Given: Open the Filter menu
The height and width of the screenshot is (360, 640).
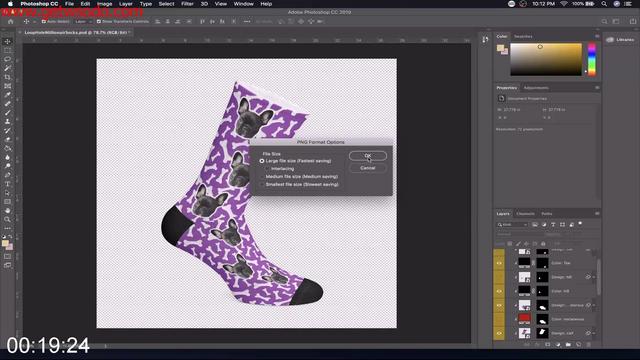Looking at the screenshot, I should tap(187, 4).
